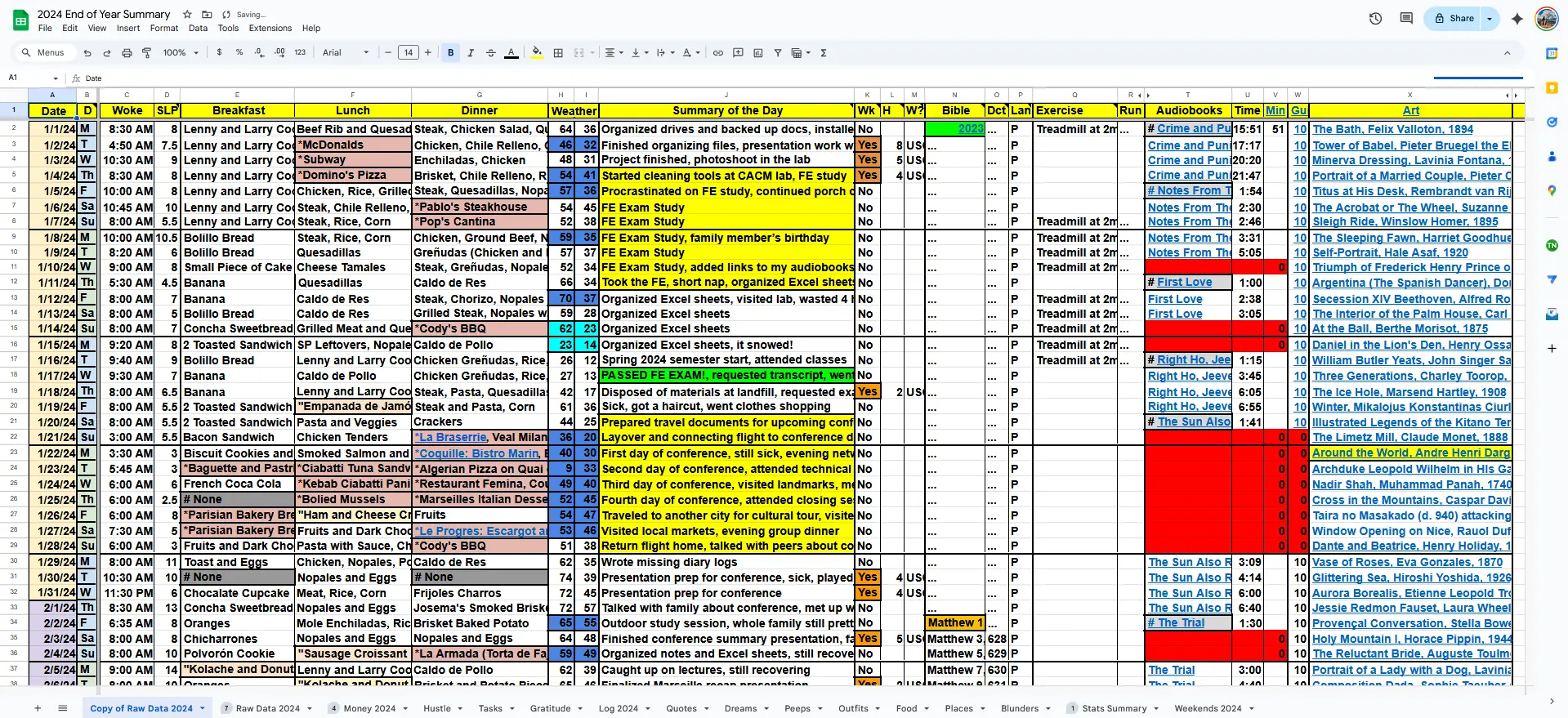Screen dimensions: 1568x718
Task: Open the table views dropdown
Action: (x=801, y=53)
